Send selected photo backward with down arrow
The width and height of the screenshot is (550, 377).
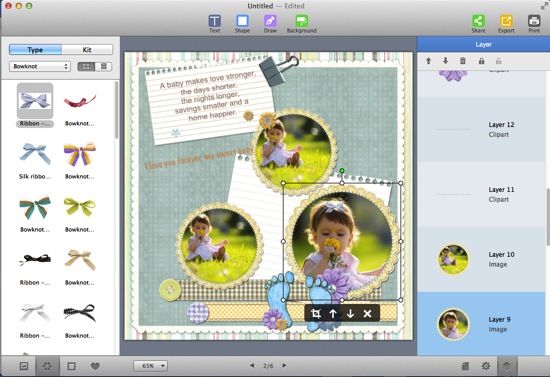350,314
